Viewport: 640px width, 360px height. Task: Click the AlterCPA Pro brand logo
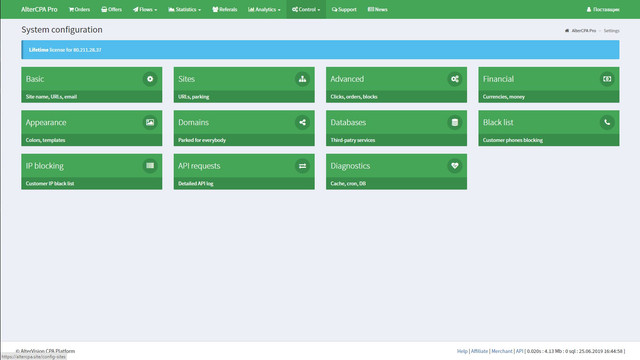(x=39, y=9)
